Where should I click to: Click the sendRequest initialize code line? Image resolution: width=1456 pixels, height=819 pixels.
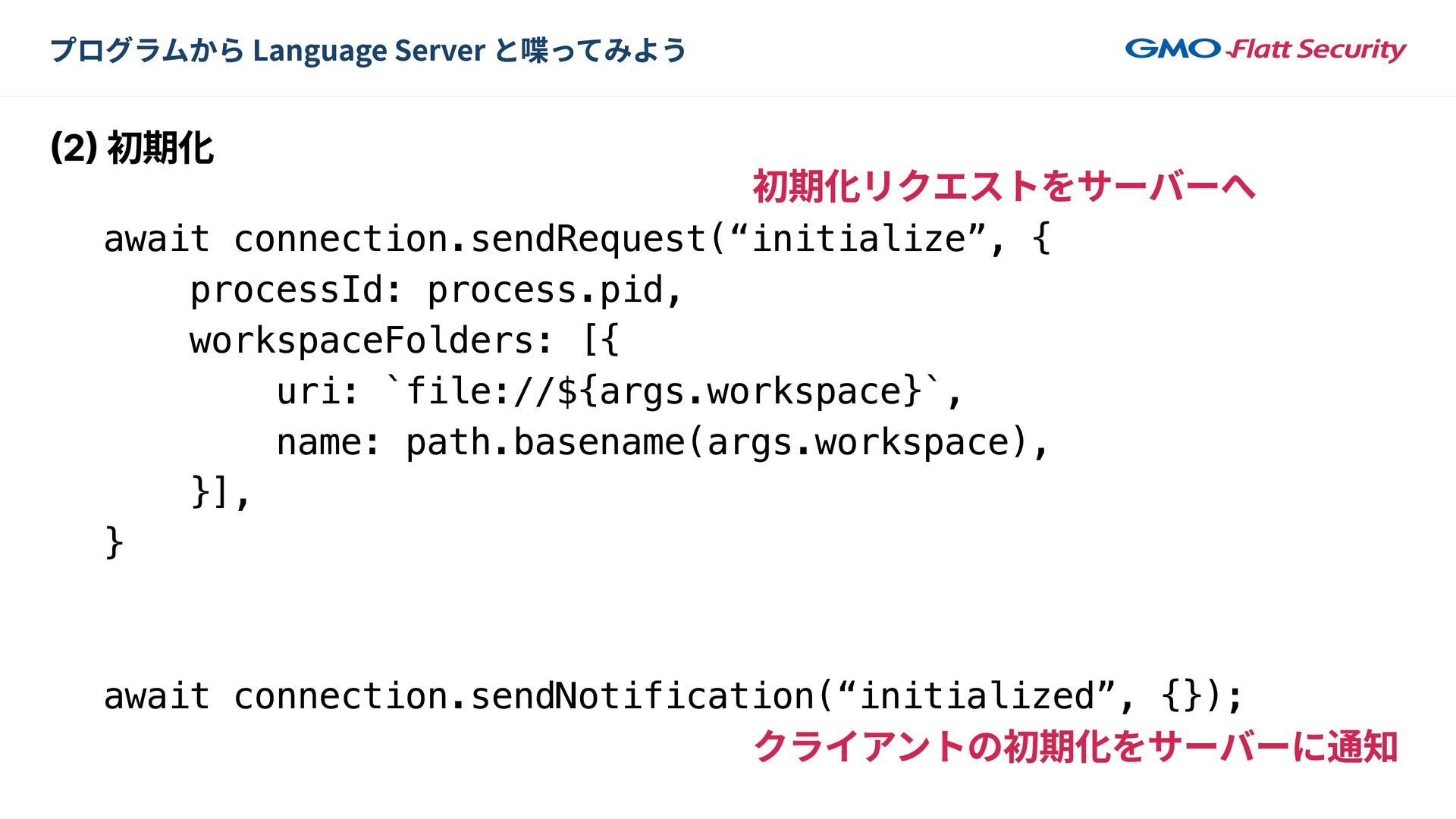576,240
